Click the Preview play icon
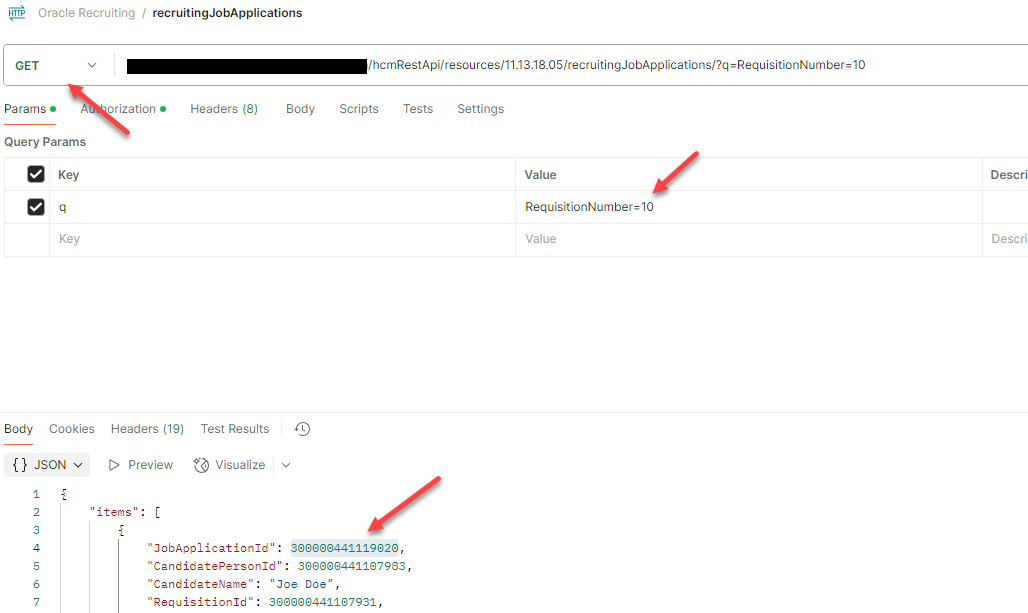 (x=114, y=465)
